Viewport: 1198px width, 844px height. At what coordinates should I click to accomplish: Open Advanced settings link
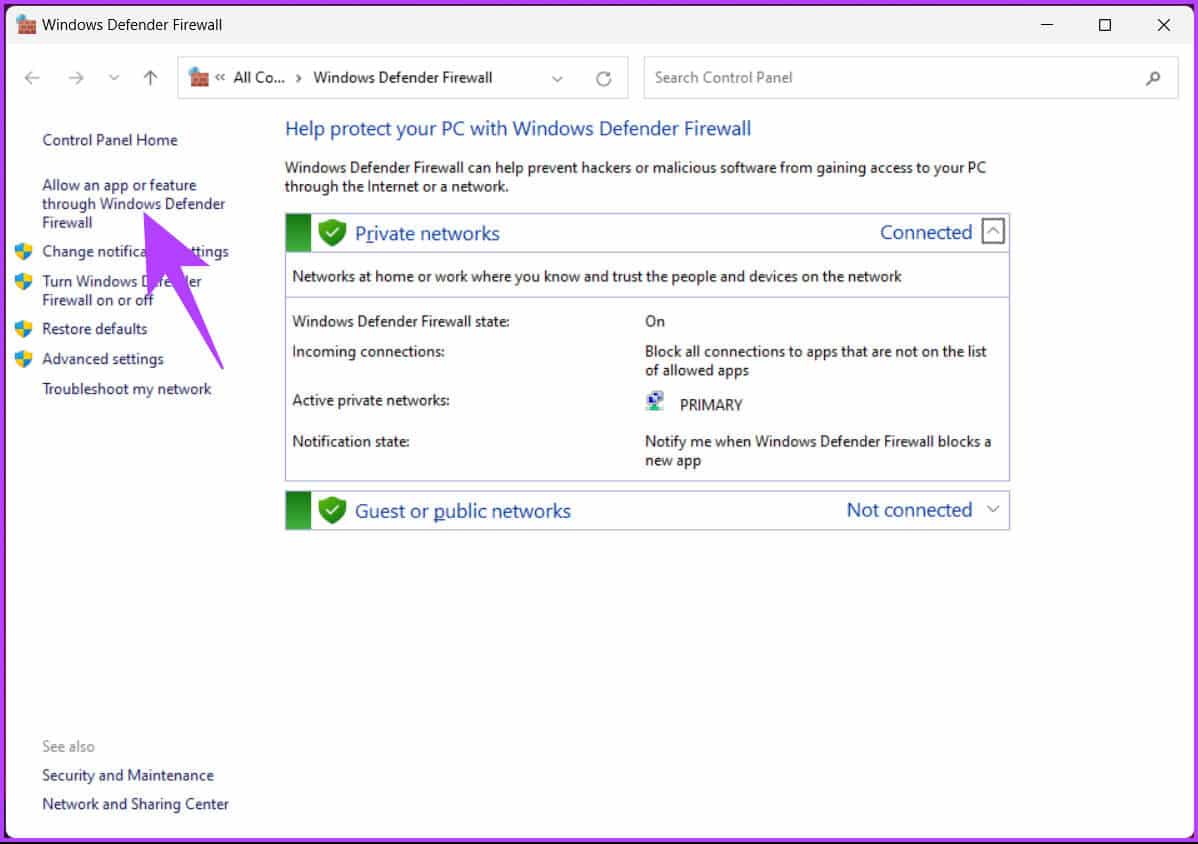(x=103, y=359)
